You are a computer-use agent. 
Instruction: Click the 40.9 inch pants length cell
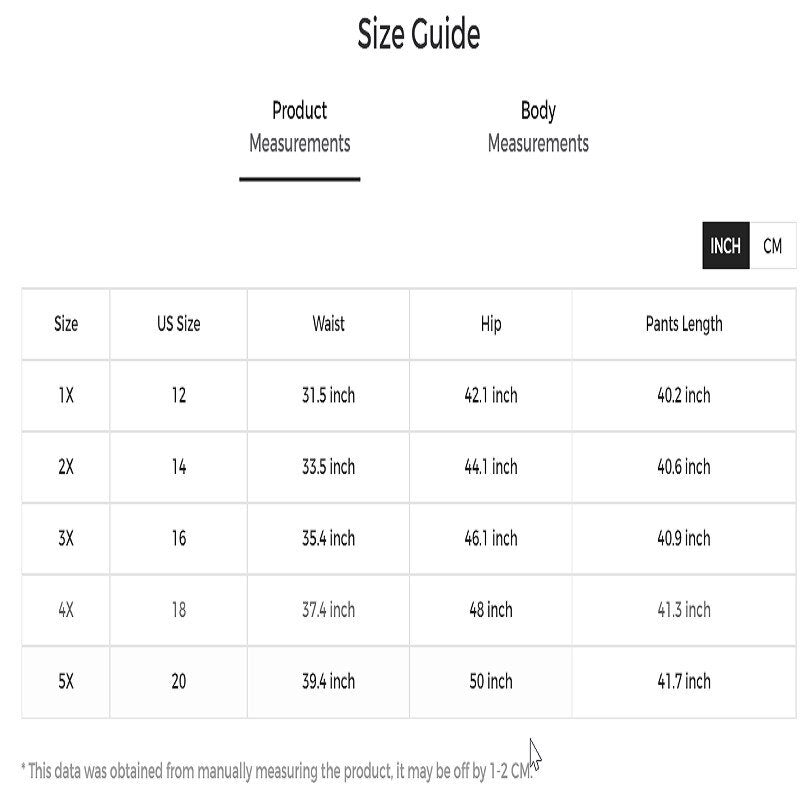tap(684, 539)
